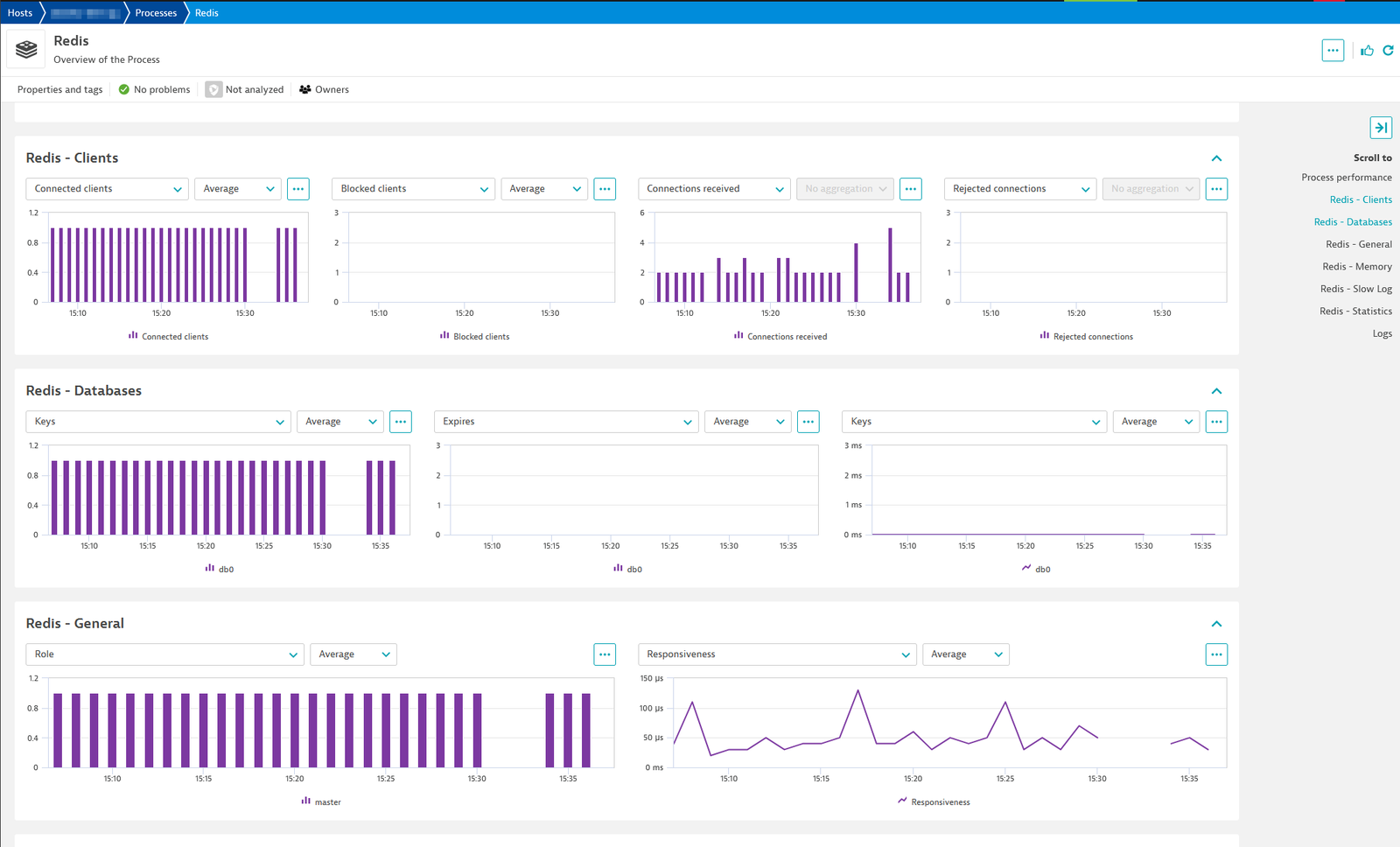Change Average aggregation for Expires
Image resolution: width=1400 pixels, height=847 pixels.
tap(748, 422)
